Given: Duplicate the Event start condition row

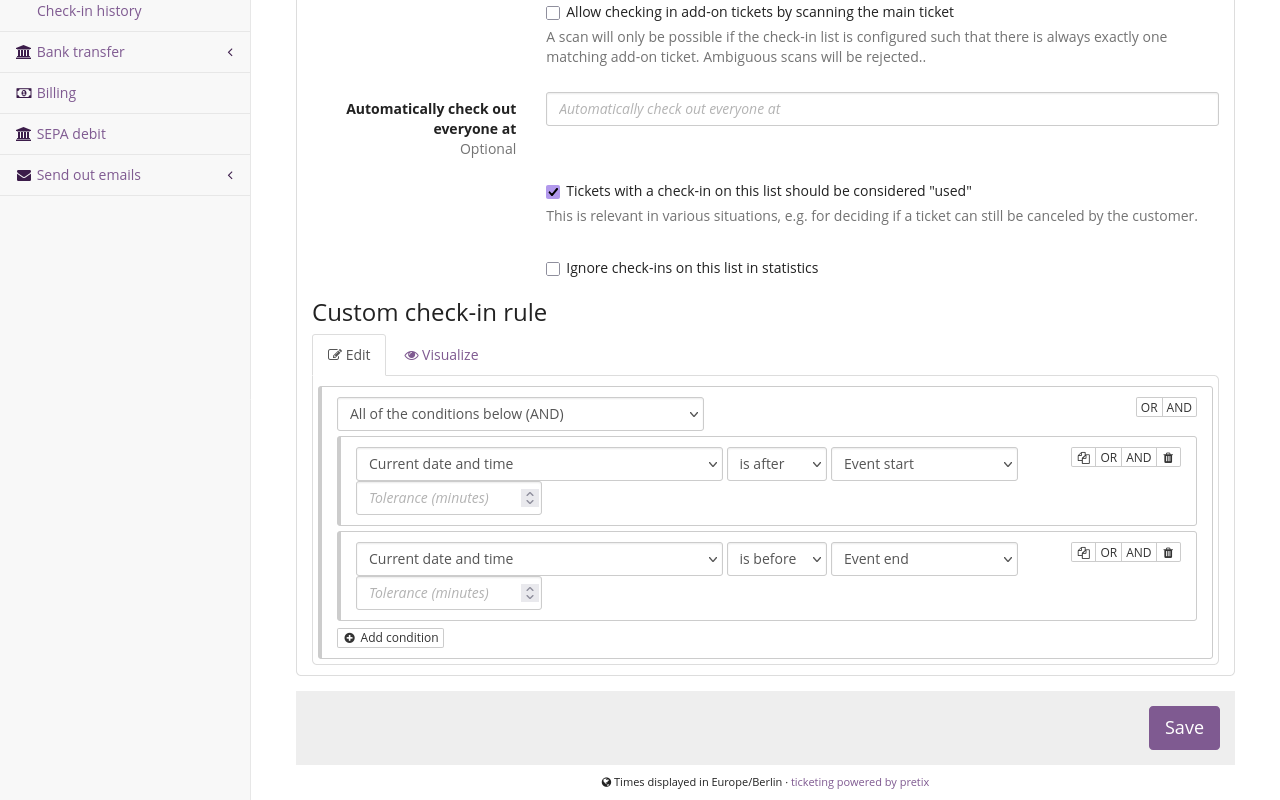Looking at the screenshot, I should 1083,457.
